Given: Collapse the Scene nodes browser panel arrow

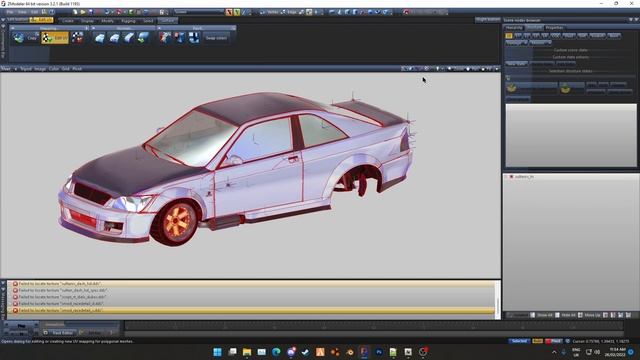Looking at the screenshot, I should (x=631, y=20).
